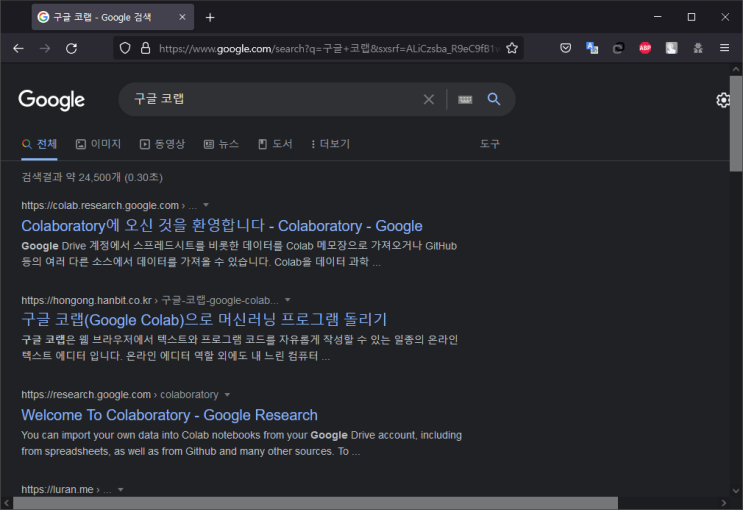This screenshot has width=743, height=510.
Task: Clear the search box text
Action: pyautogui.click(x=429, y=100)
